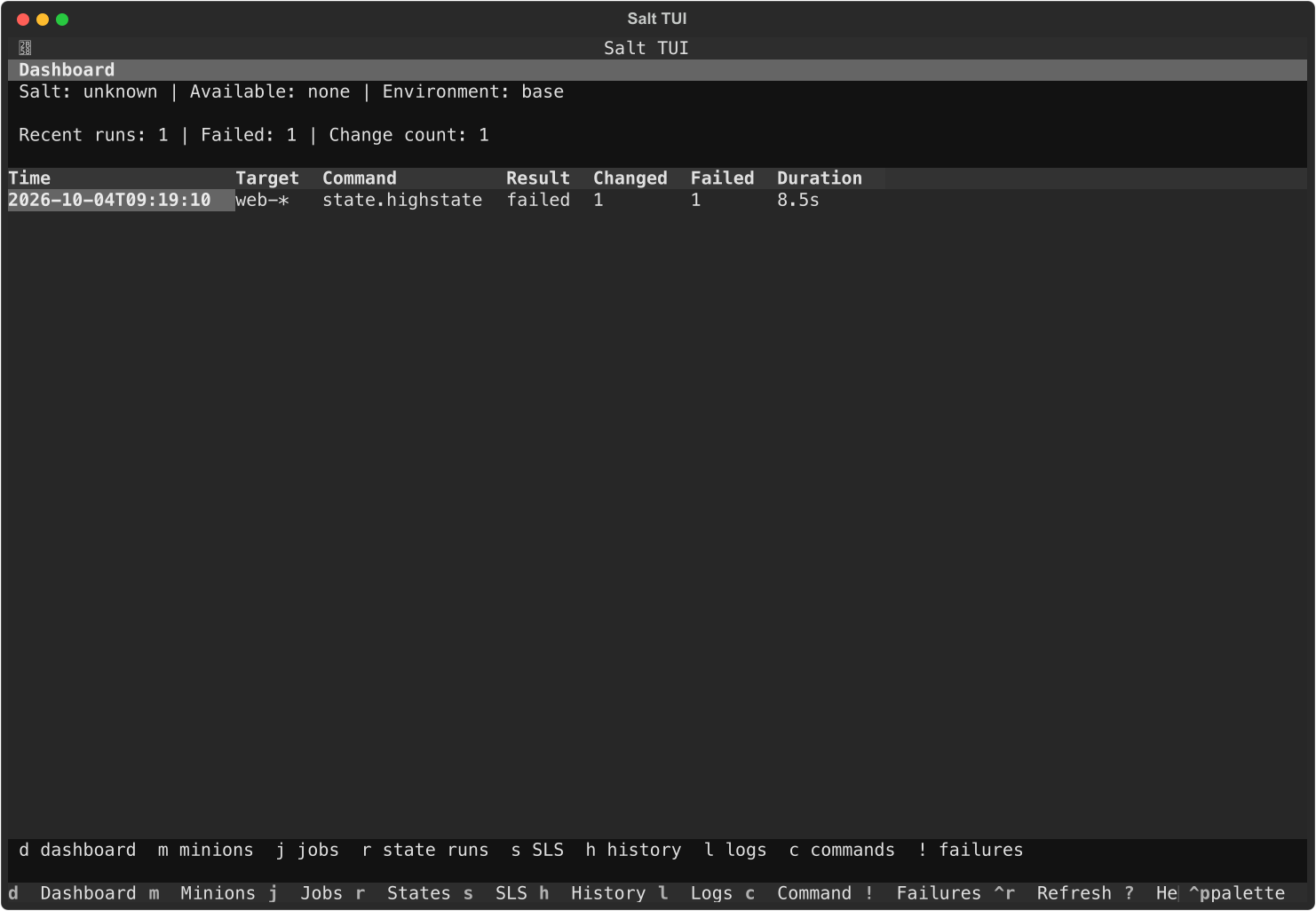Screen dimensions: 1316x911
Task: Open History from the footer bar
Action: click(592, 893)
